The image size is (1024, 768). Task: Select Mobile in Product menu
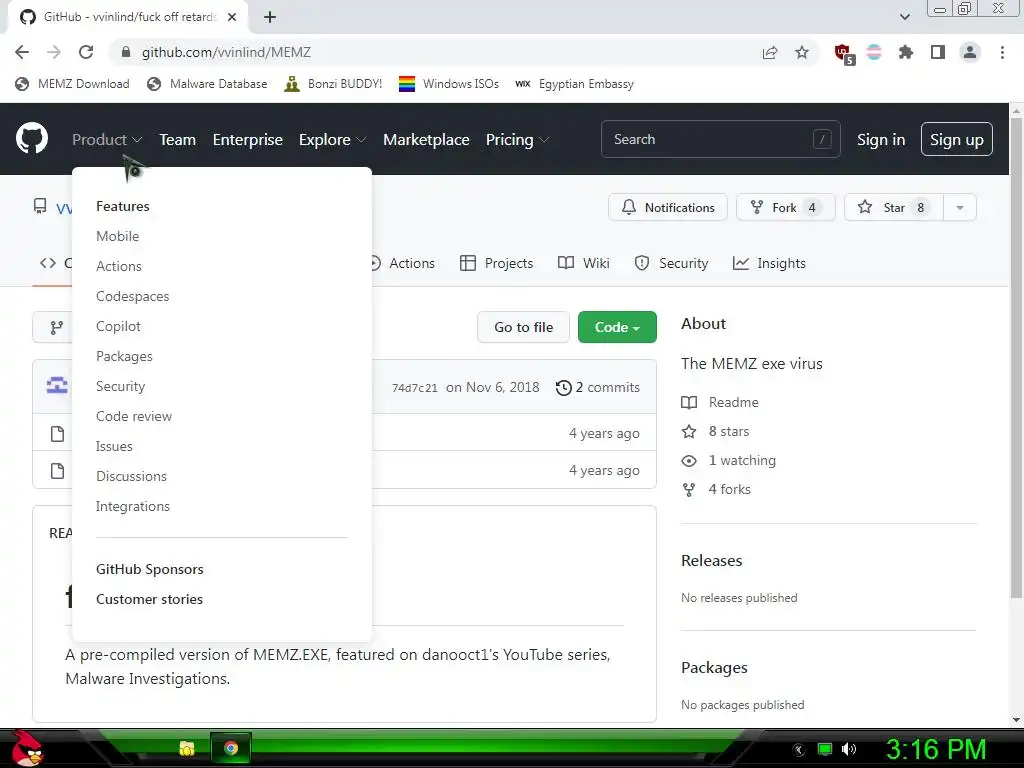(x=118, y=236)
